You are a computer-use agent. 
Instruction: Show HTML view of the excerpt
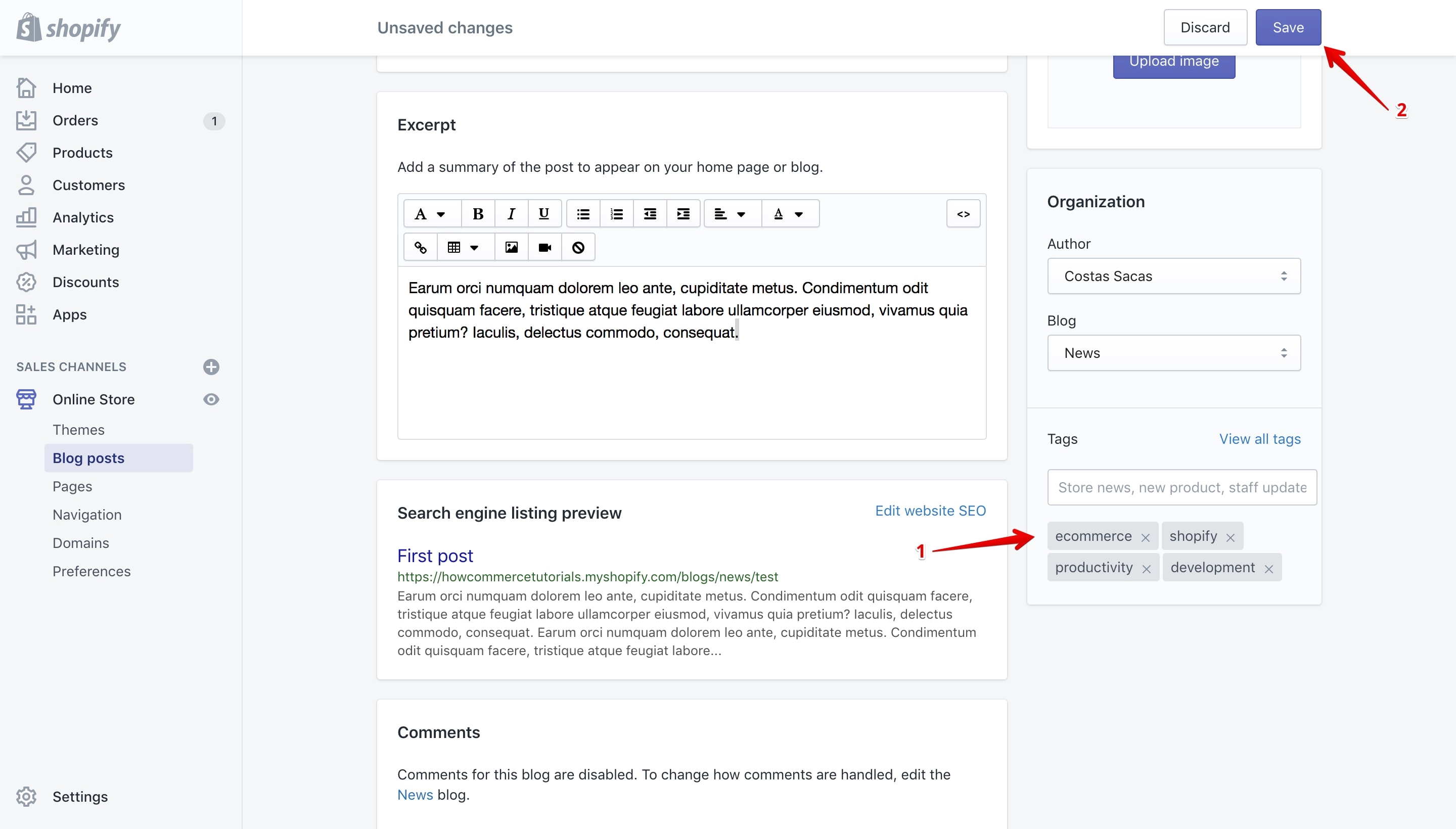tap(963, 214)
